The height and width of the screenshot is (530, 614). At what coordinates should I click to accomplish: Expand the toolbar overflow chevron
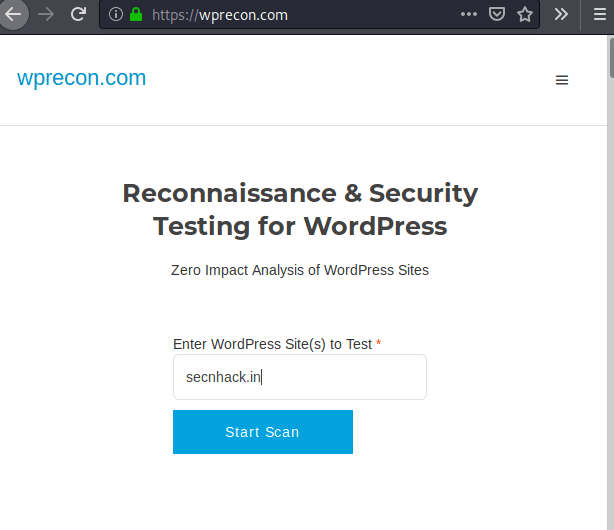(561, 15)
